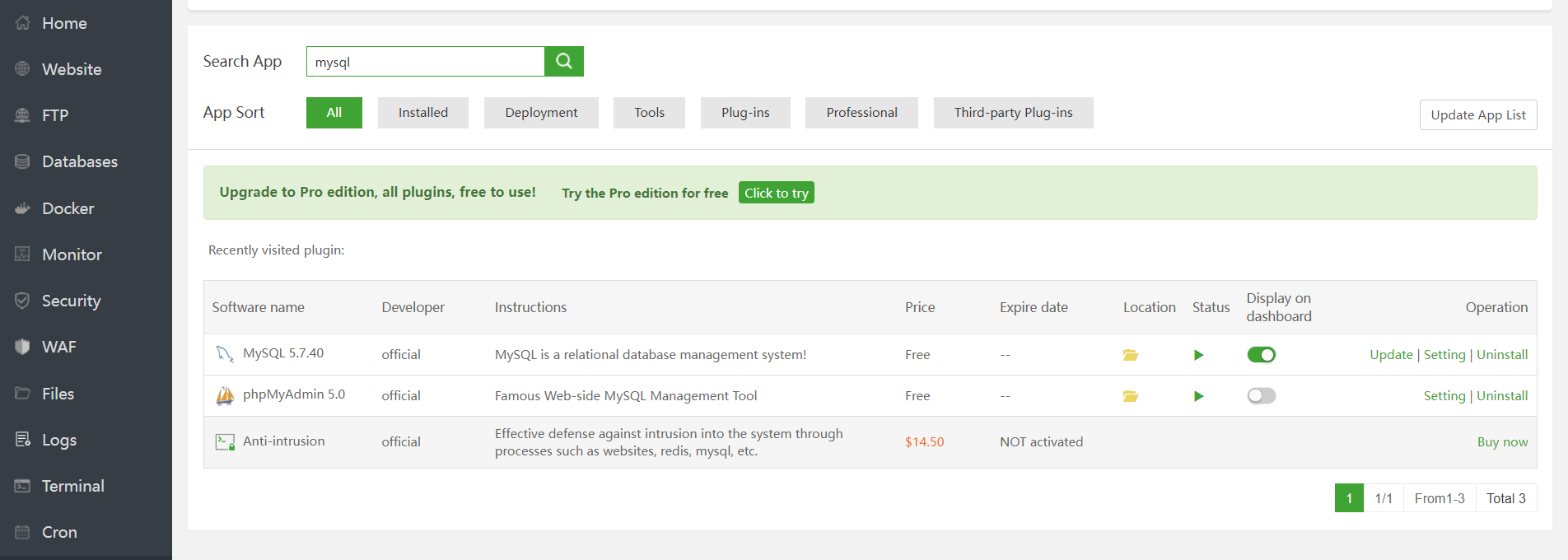Click MySQL status play icon
Image resolution: width=1568 pixels, height=560 pixels.
click(1198, 355)
